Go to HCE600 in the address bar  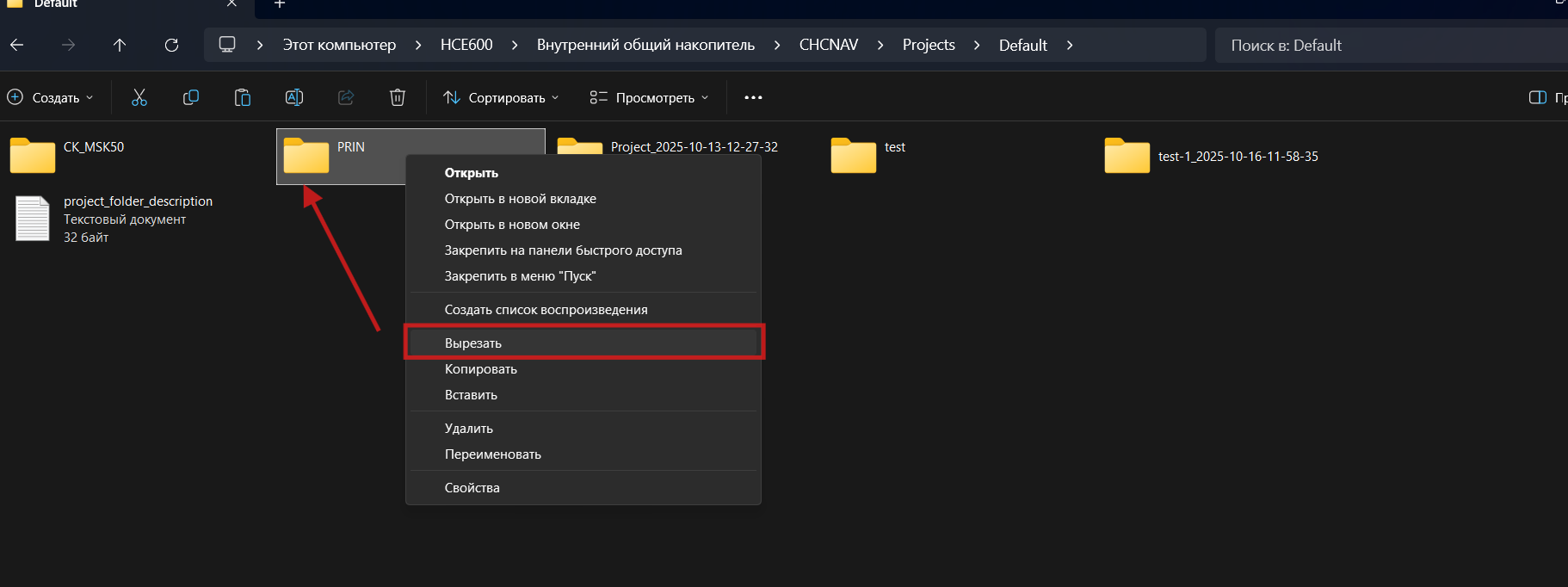click(x=466, y=45)
